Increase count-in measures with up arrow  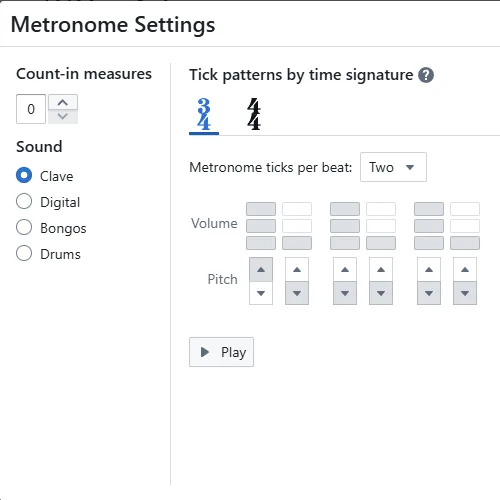(x=63, y=102)
